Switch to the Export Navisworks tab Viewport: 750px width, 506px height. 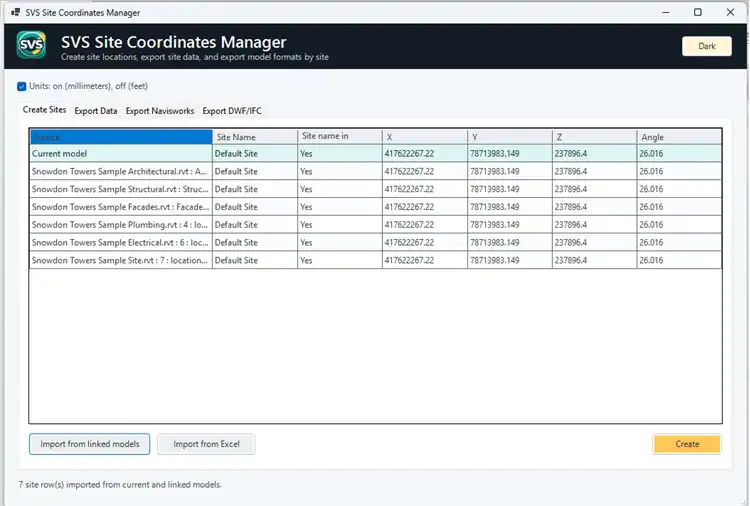point(160,110)
